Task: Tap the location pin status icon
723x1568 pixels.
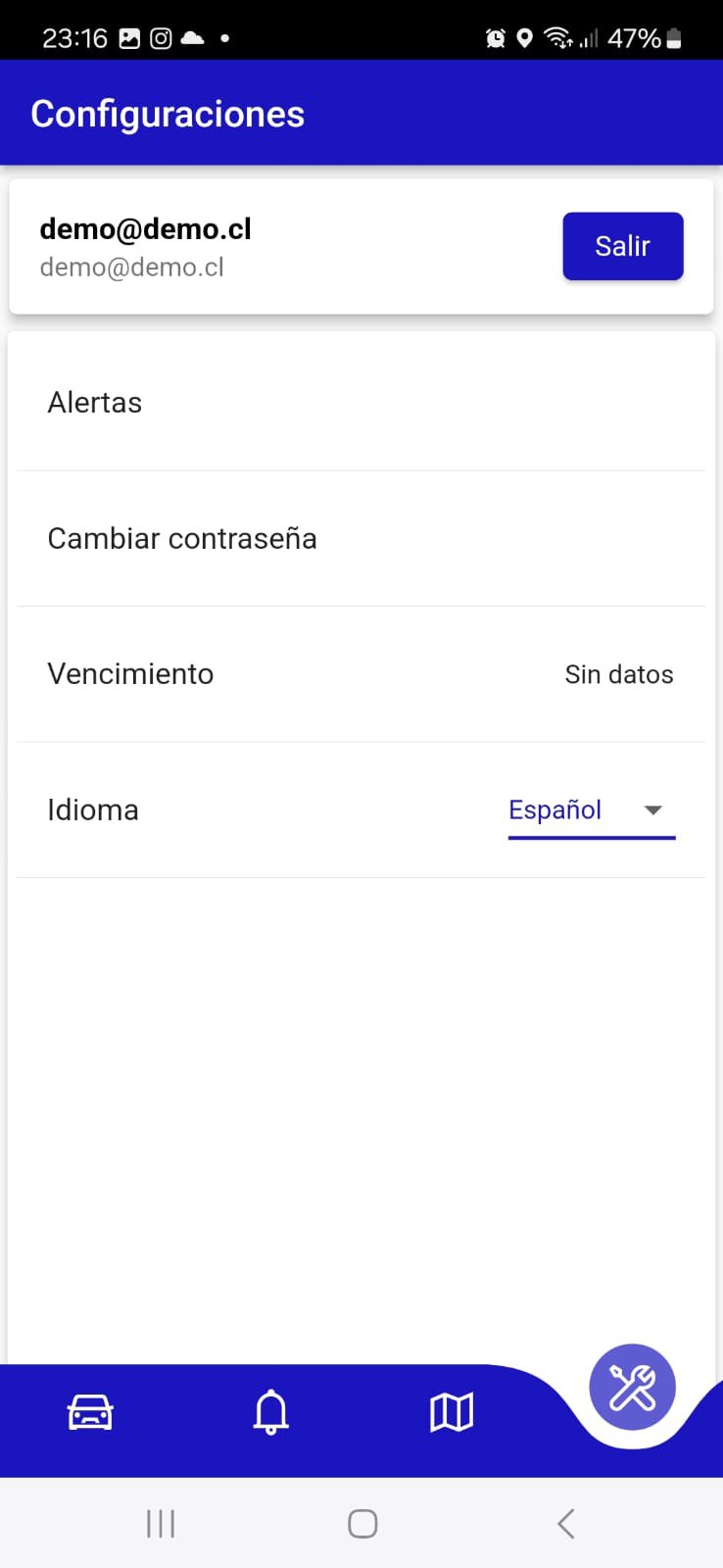Action: pyautogui.click(x=525, y=38)
